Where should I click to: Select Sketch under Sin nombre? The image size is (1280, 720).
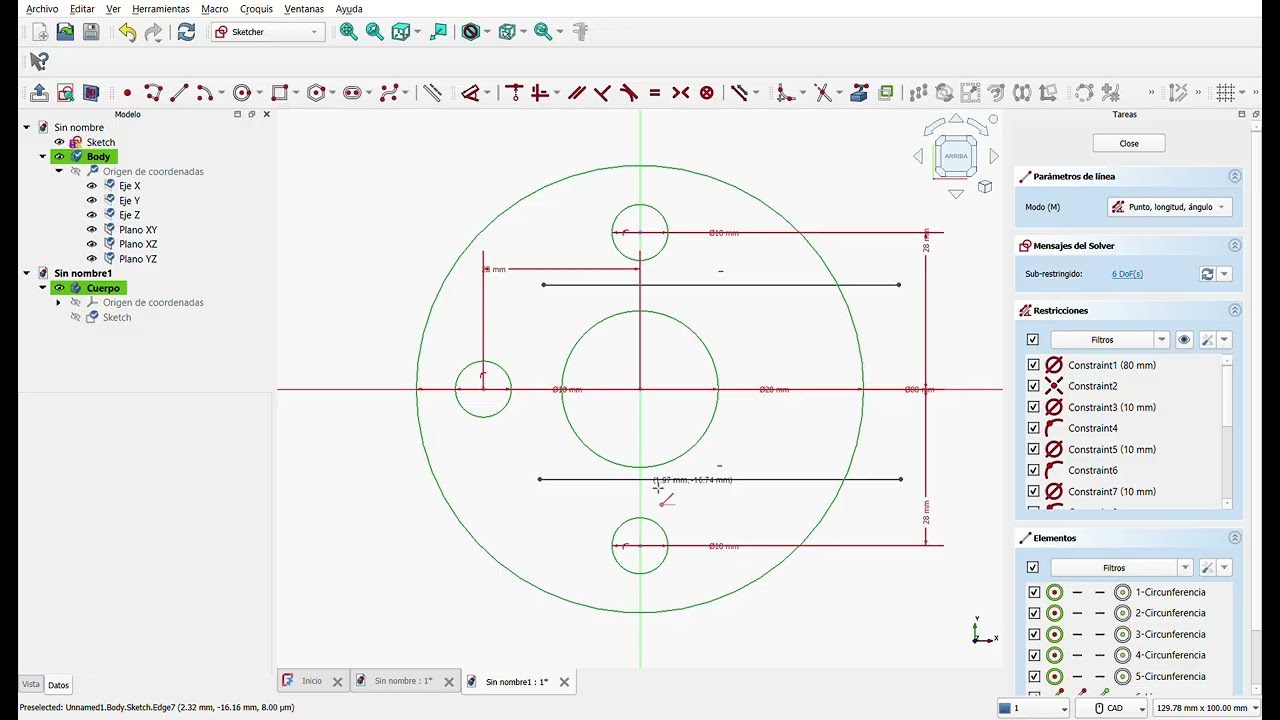click(x=100, y=142)
